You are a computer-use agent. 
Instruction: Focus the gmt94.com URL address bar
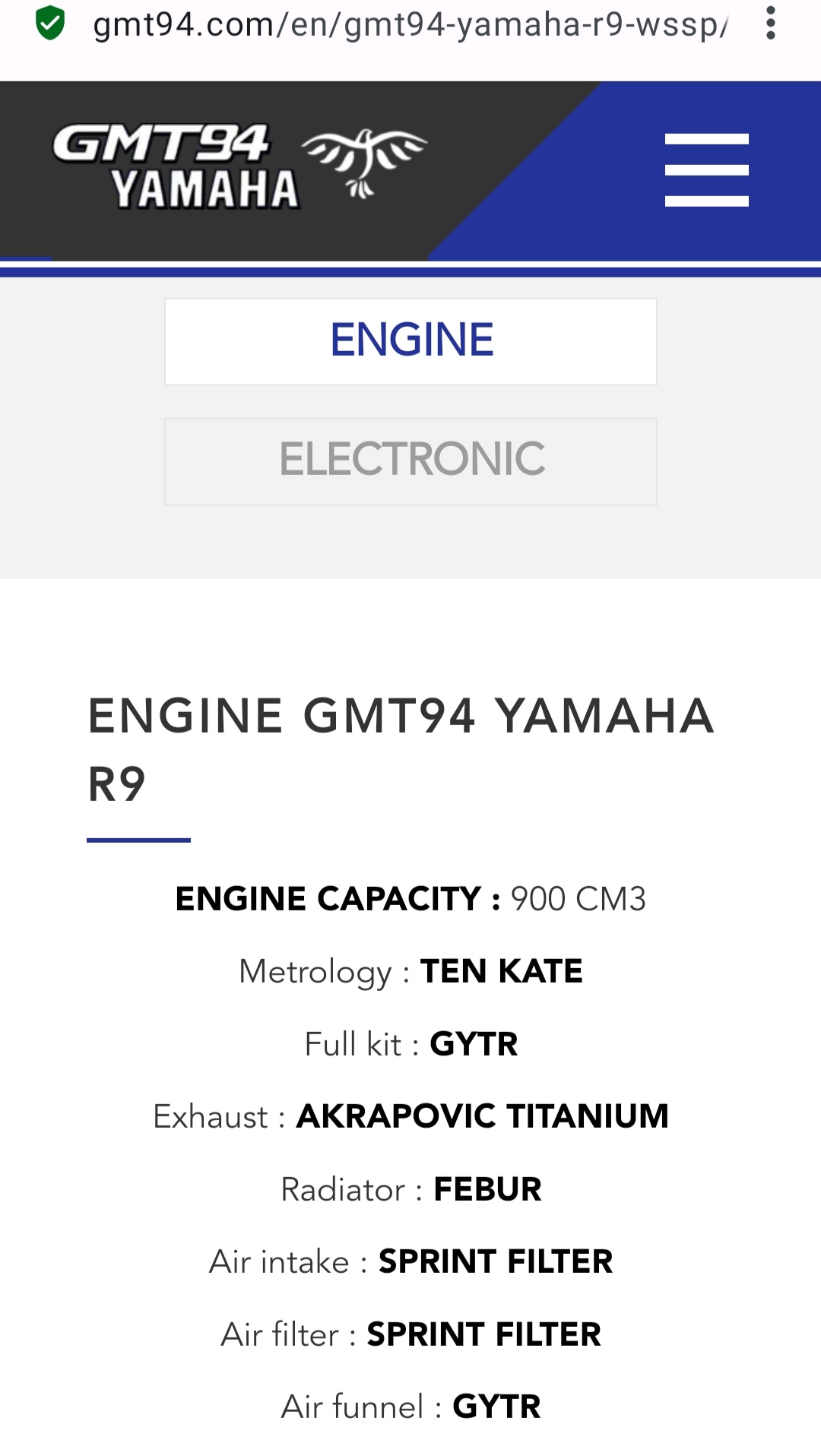410,25
